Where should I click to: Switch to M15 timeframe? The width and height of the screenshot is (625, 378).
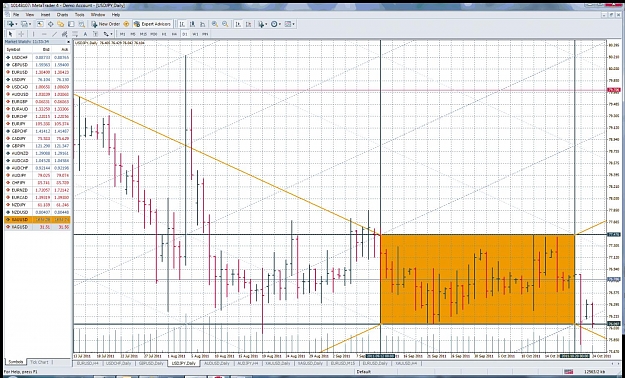pos(143,34)
